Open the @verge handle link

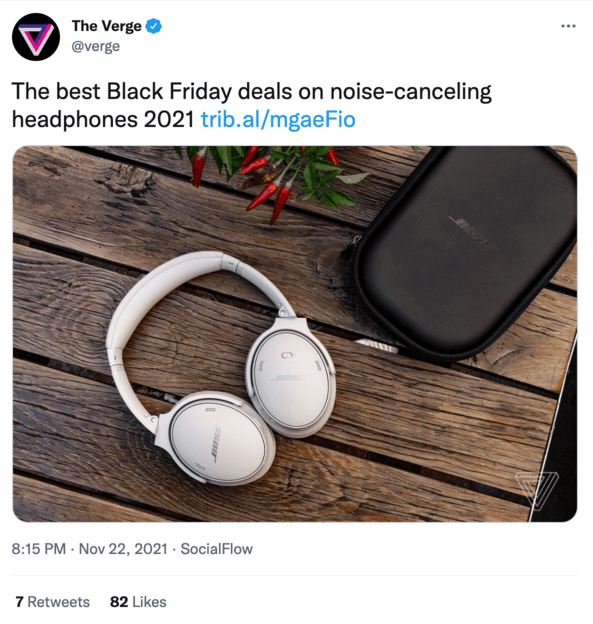(96, 47)
